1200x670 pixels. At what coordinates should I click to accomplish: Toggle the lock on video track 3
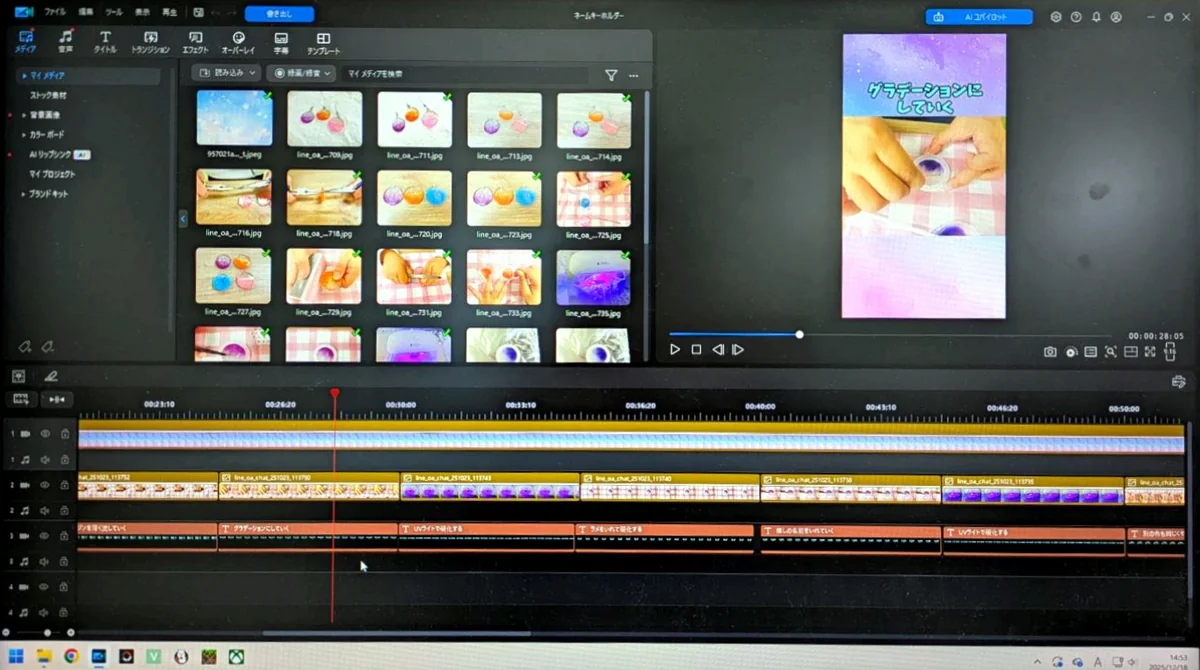tap(64, 537)
